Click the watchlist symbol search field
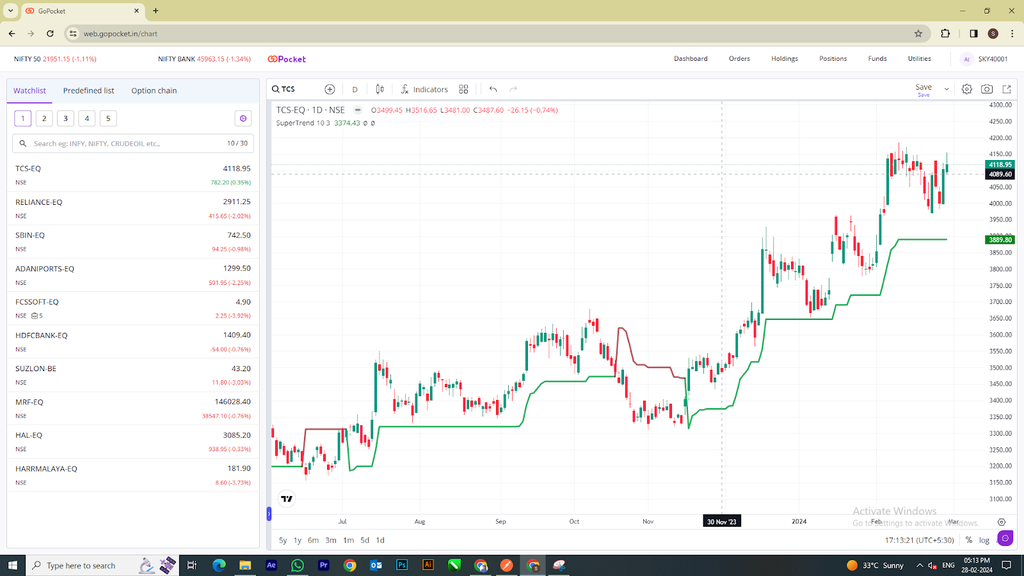 coord(133,144)
